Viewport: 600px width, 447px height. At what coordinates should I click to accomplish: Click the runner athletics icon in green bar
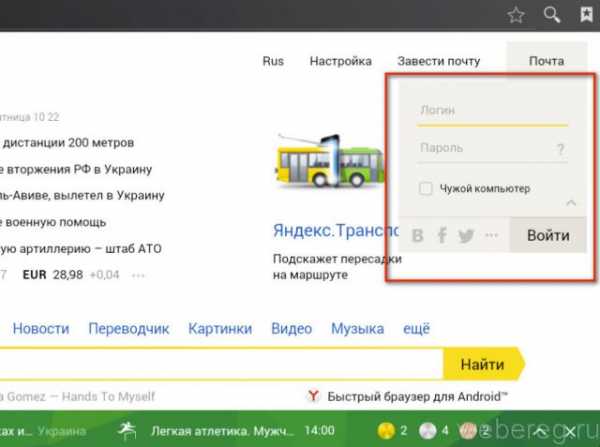click(127, 431)
